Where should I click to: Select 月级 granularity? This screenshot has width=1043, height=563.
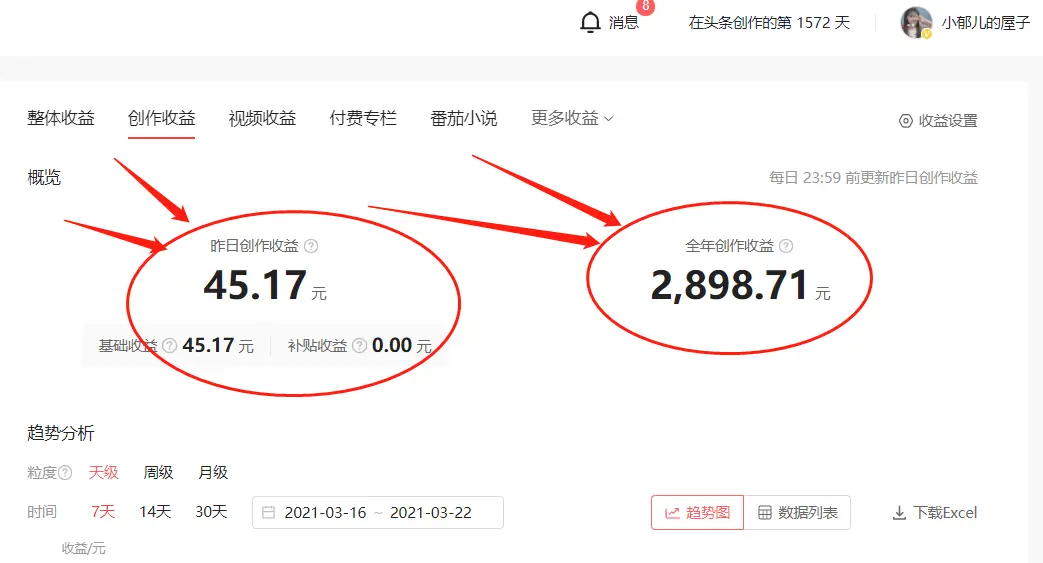[212, 472]
